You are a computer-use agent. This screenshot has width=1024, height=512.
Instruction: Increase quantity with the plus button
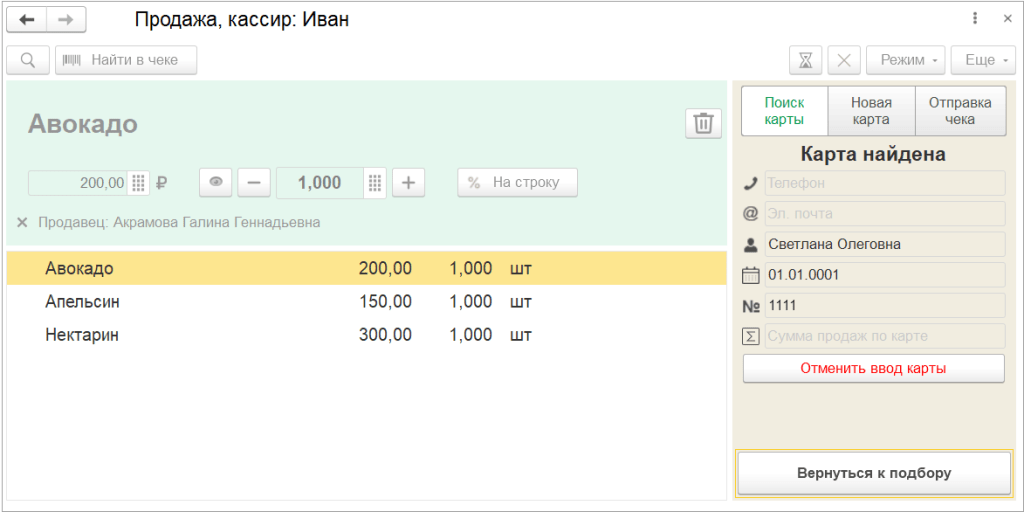click(409, 183)
